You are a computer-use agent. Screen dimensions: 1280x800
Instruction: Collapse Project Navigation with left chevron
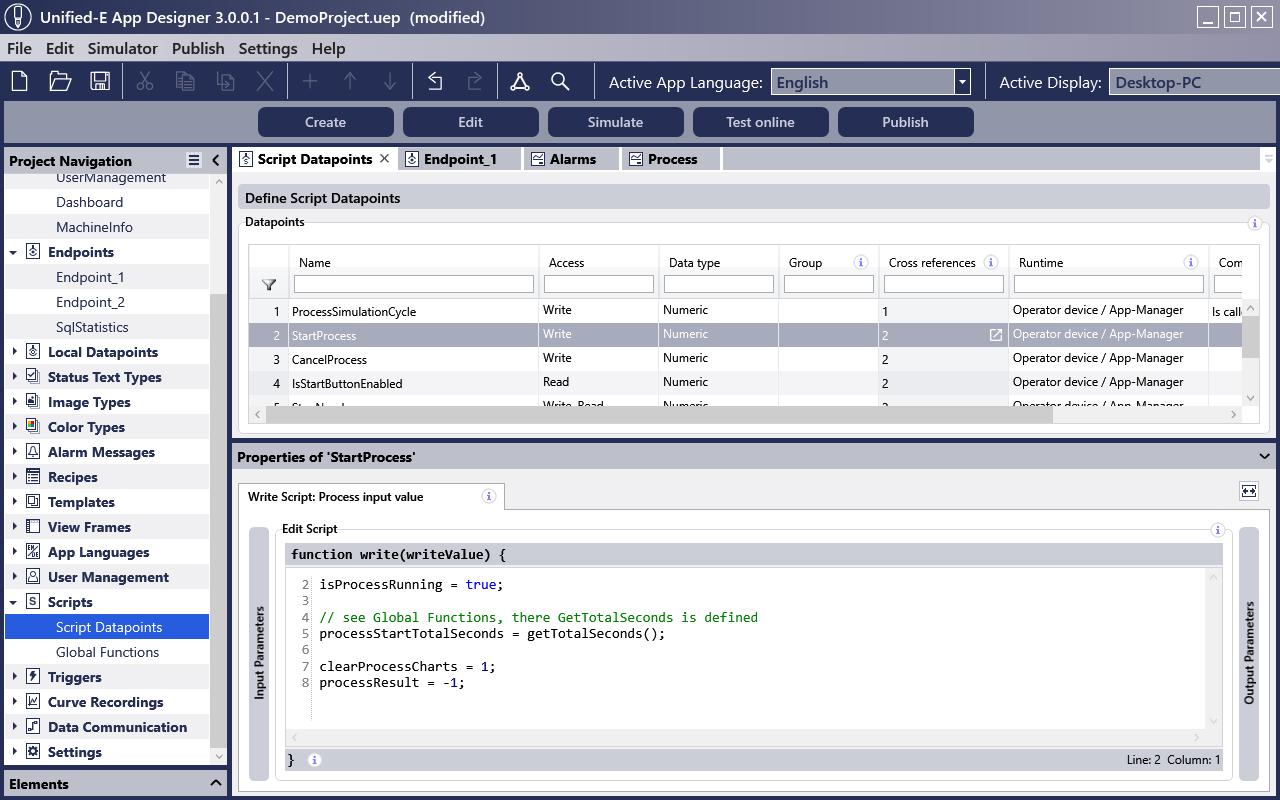pos(215,160)
